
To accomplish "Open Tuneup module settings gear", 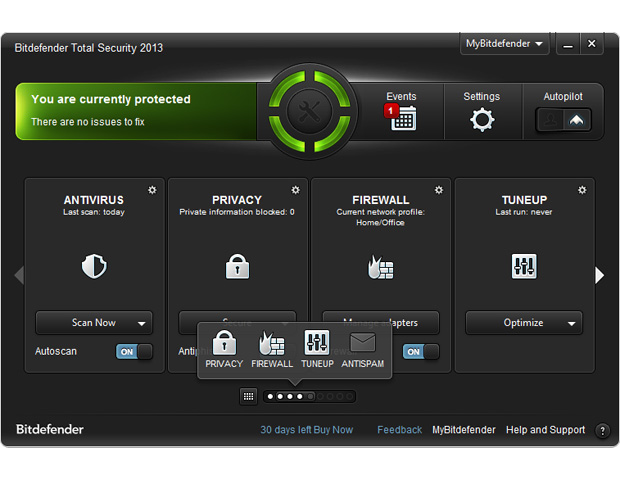I will pos(582,190).
